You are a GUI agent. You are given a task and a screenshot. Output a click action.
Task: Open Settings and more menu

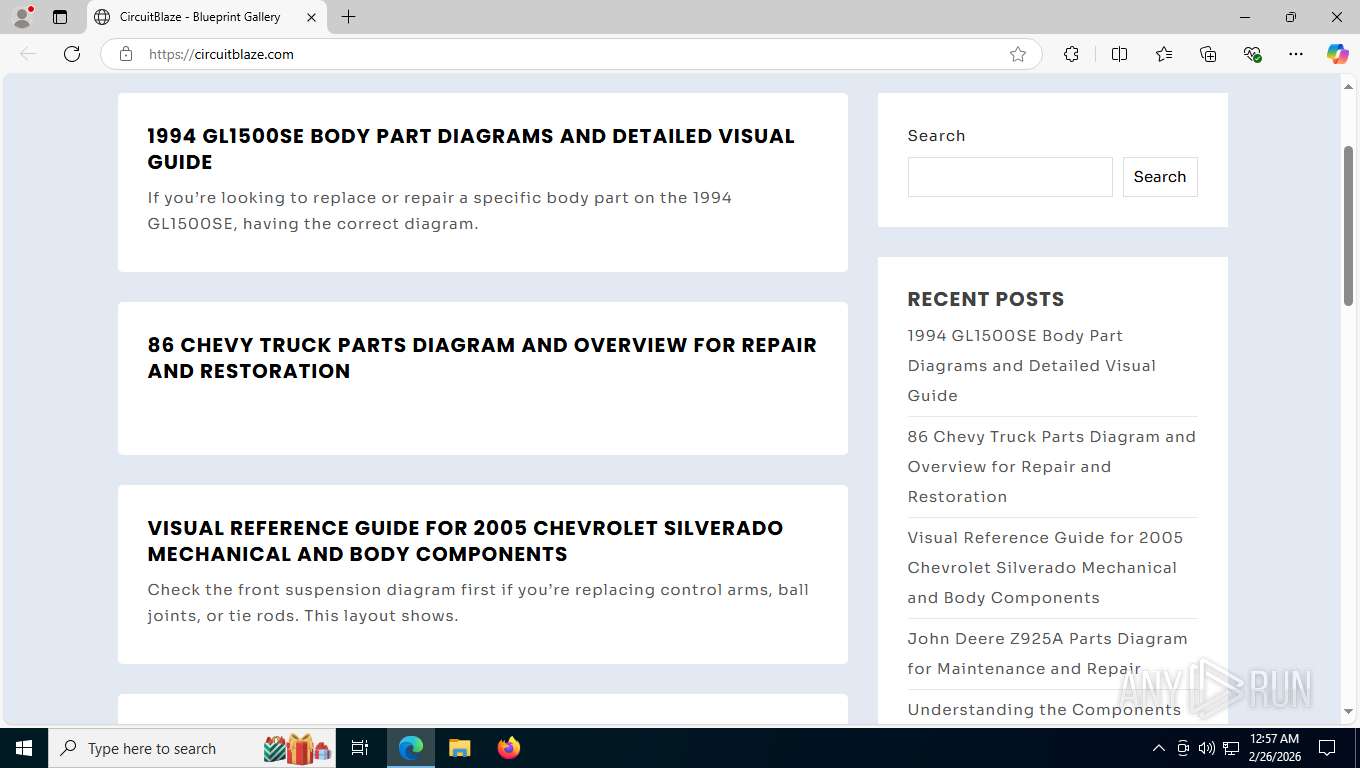[x=1296, y=54]
